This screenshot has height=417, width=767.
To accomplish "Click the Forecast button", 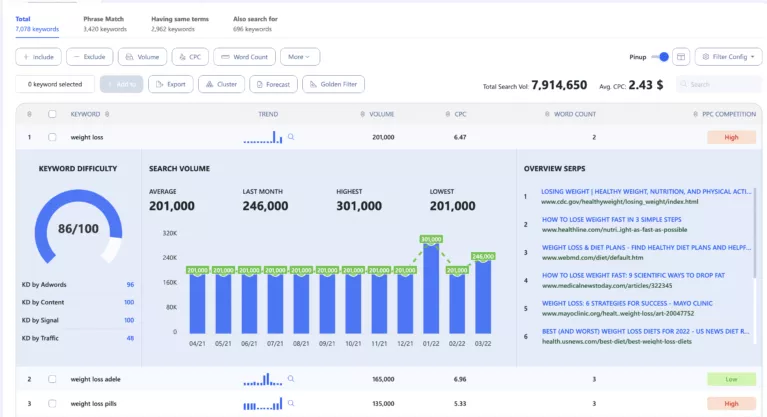I will point(273,84).
